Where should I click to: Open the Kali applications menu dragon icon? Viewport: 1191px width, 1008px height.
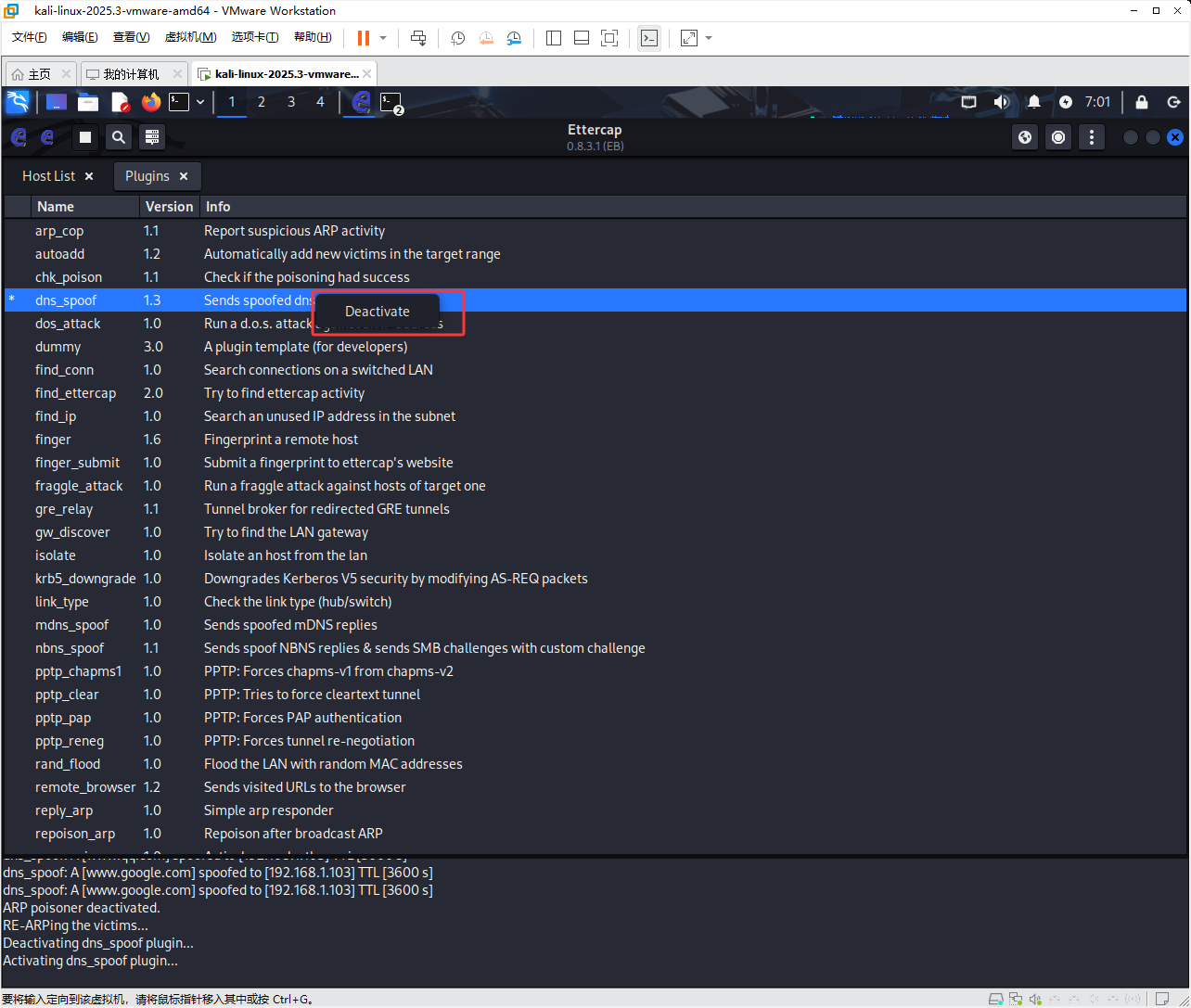click(18, 102)
